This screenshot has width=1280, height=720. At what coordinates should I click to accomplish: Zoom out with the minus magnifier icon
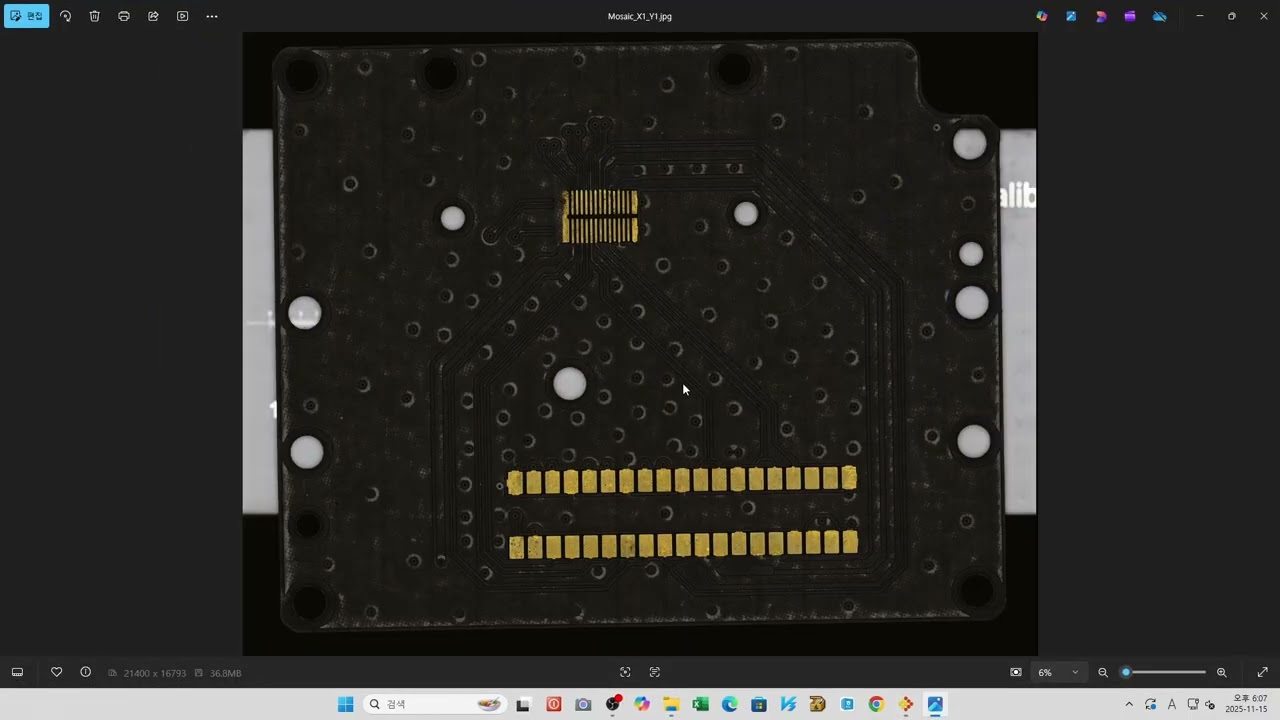(1103, 672)
